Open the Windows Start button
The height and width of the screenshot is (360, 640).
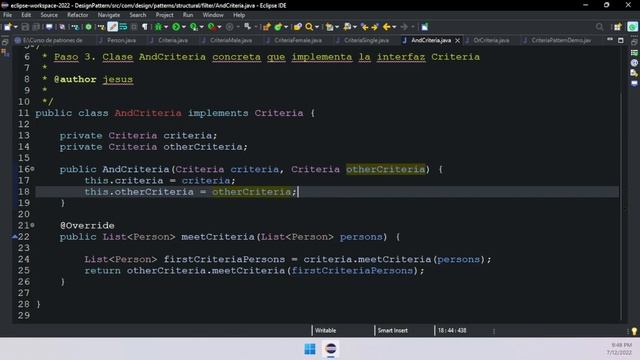click(310, 349)
